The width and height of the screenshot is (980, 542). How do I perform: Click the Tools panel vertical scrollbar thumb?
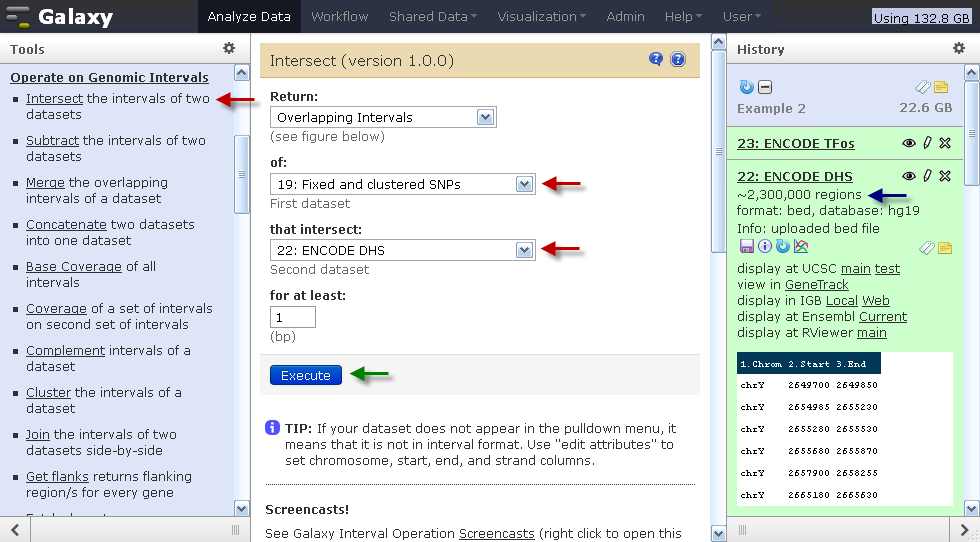[242, 174]
